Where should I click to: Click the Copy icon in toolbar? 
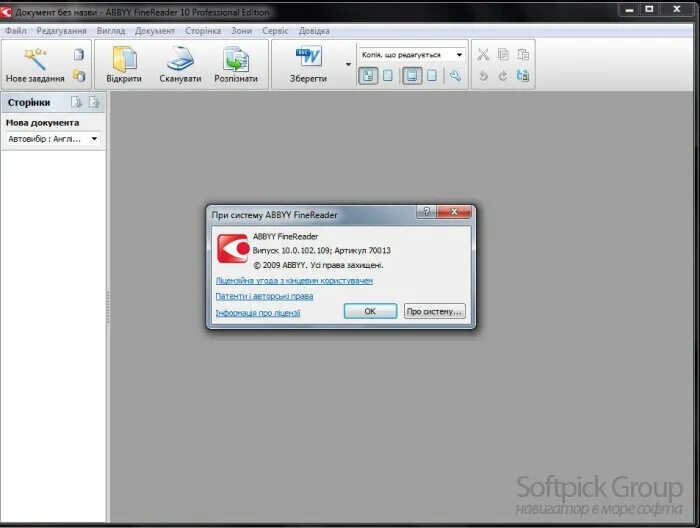(x=503, y=54)
